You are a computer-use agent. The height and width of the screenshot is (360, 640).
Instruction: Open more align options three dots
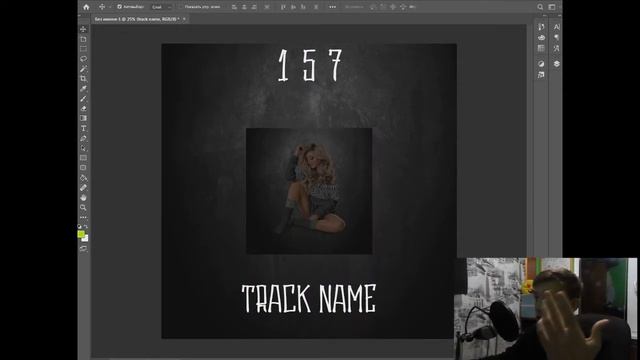pos(333,7)
